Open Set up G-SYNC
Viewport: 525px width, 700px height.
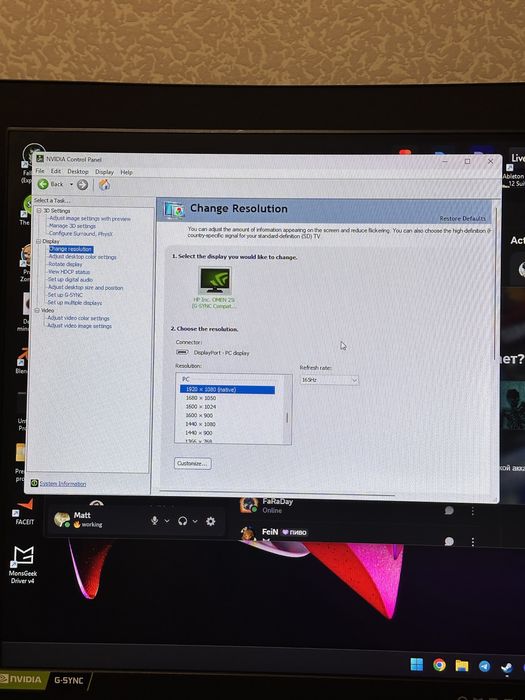[x=65, y=295]
